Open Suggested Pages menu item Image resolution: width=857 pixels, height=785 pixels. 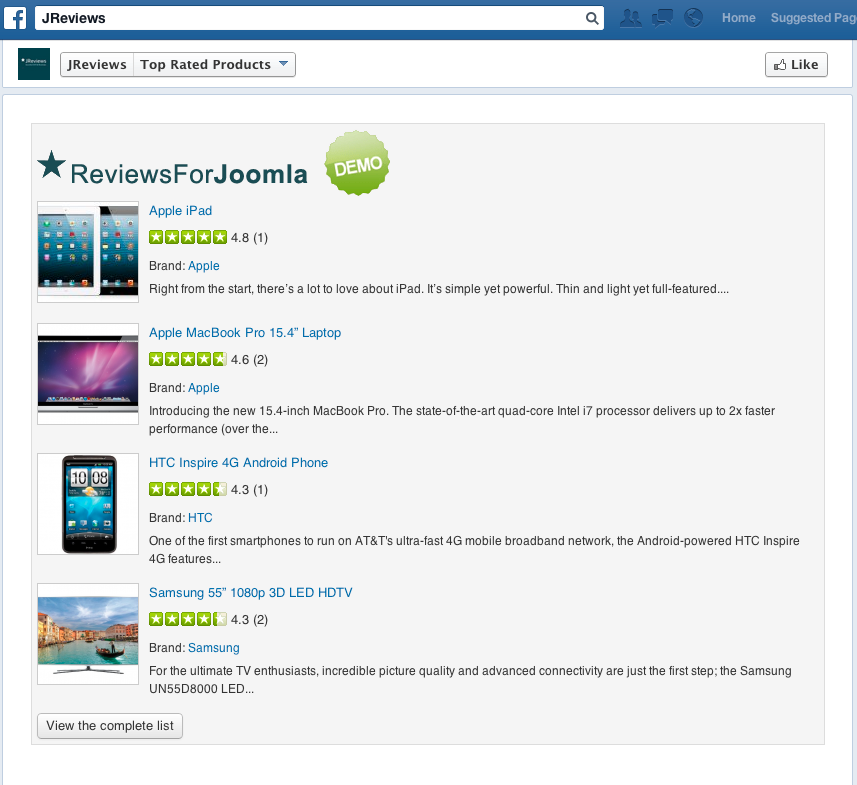coord(813,18)
